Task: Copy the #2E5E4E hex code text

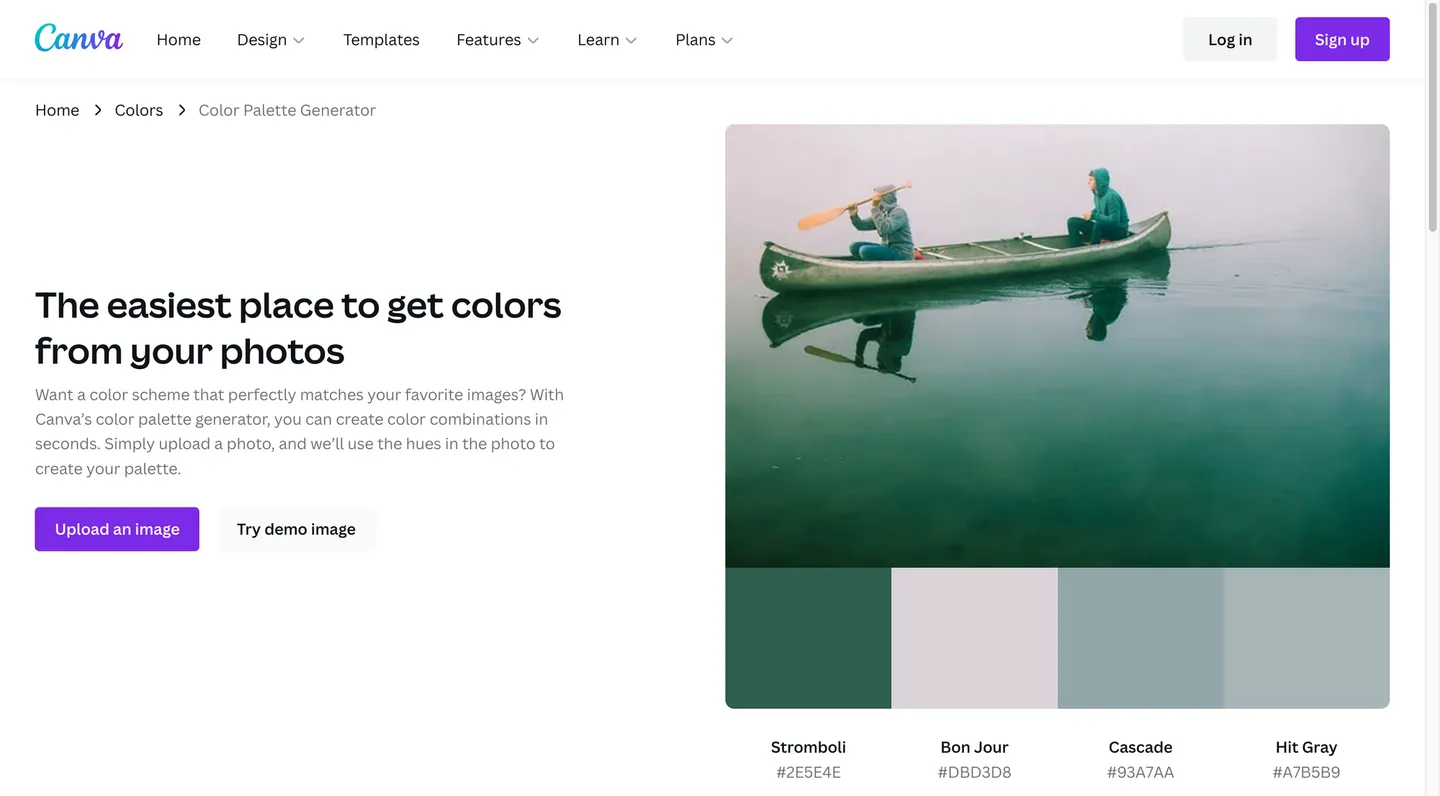Action: point(808,772)
